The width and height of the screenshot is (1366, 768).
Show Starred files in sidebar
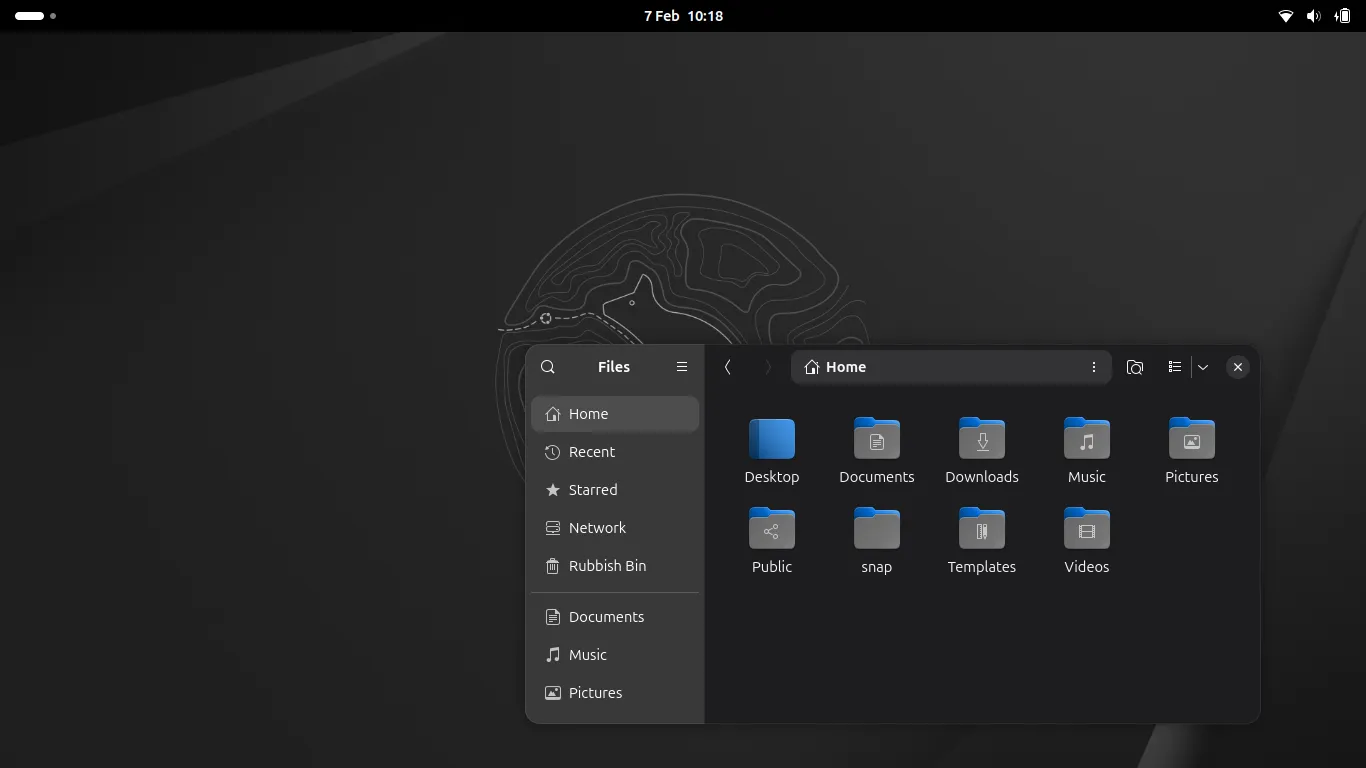click(591, 490)
